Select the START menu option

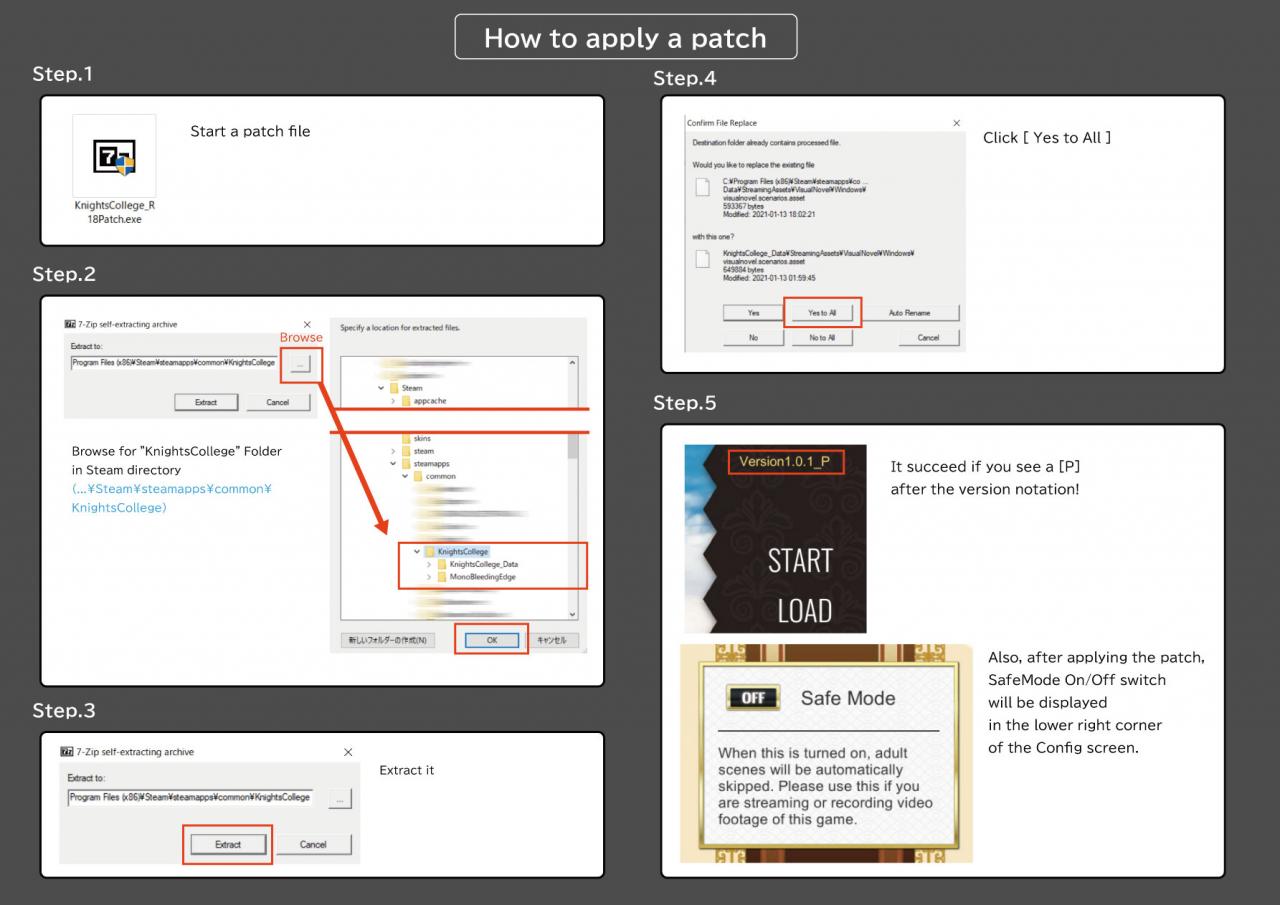coord(800,561)
